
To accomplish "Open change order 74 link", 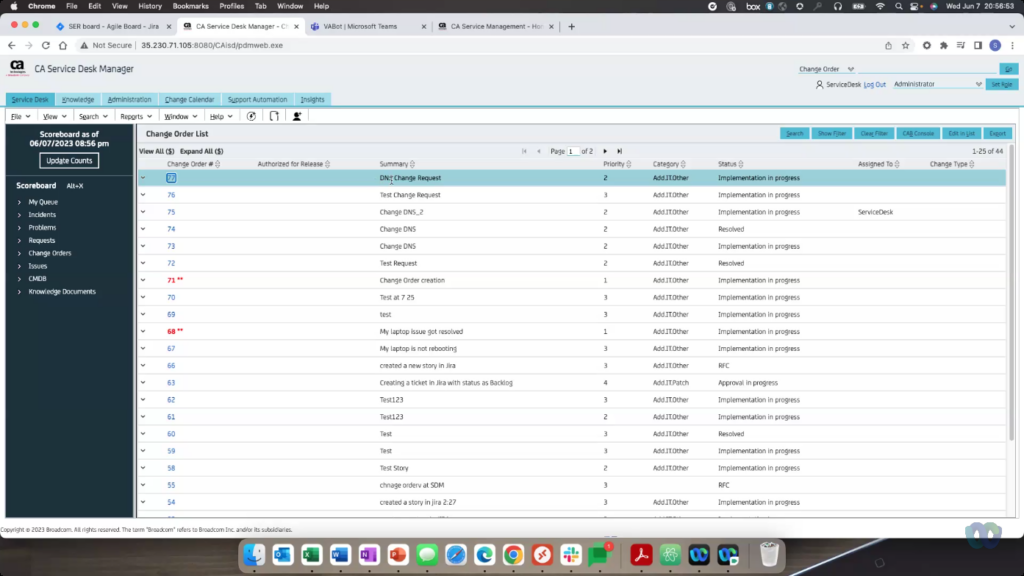I will click(171, 229).
